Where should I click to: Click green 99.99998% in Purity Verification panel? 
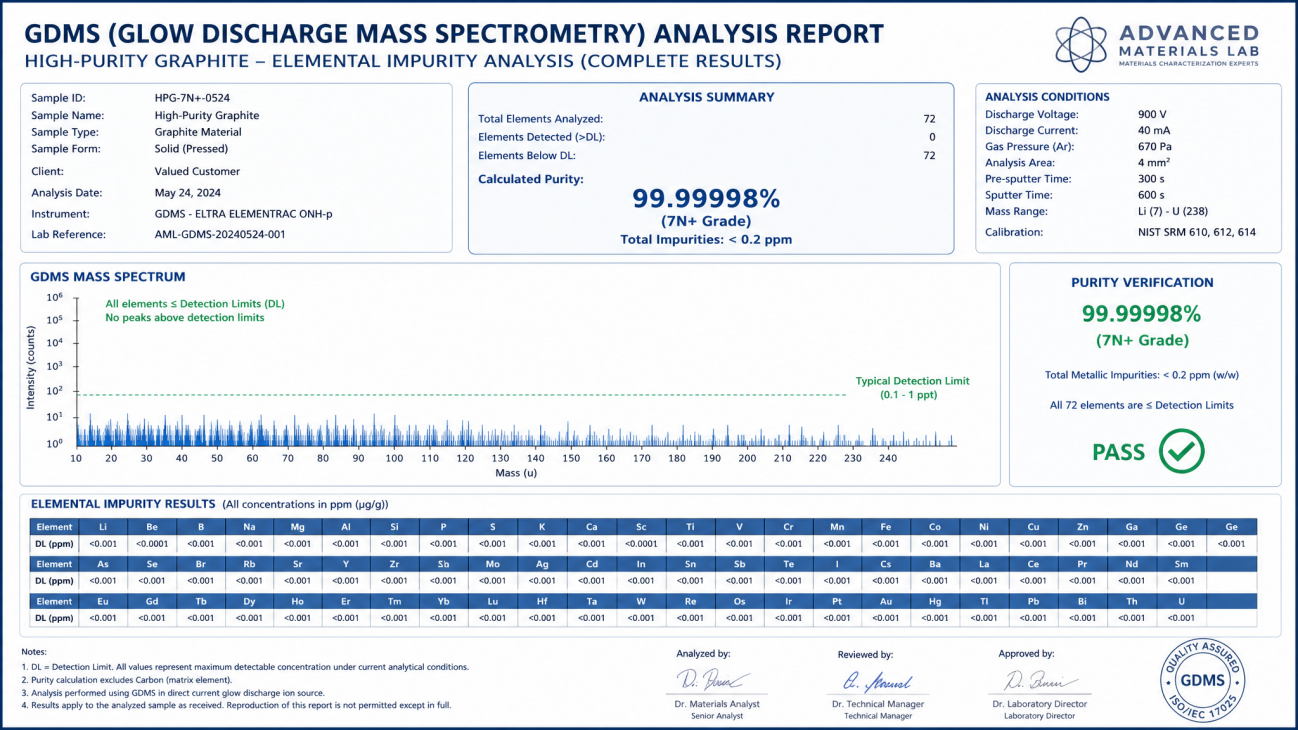tap(1141, 314)
